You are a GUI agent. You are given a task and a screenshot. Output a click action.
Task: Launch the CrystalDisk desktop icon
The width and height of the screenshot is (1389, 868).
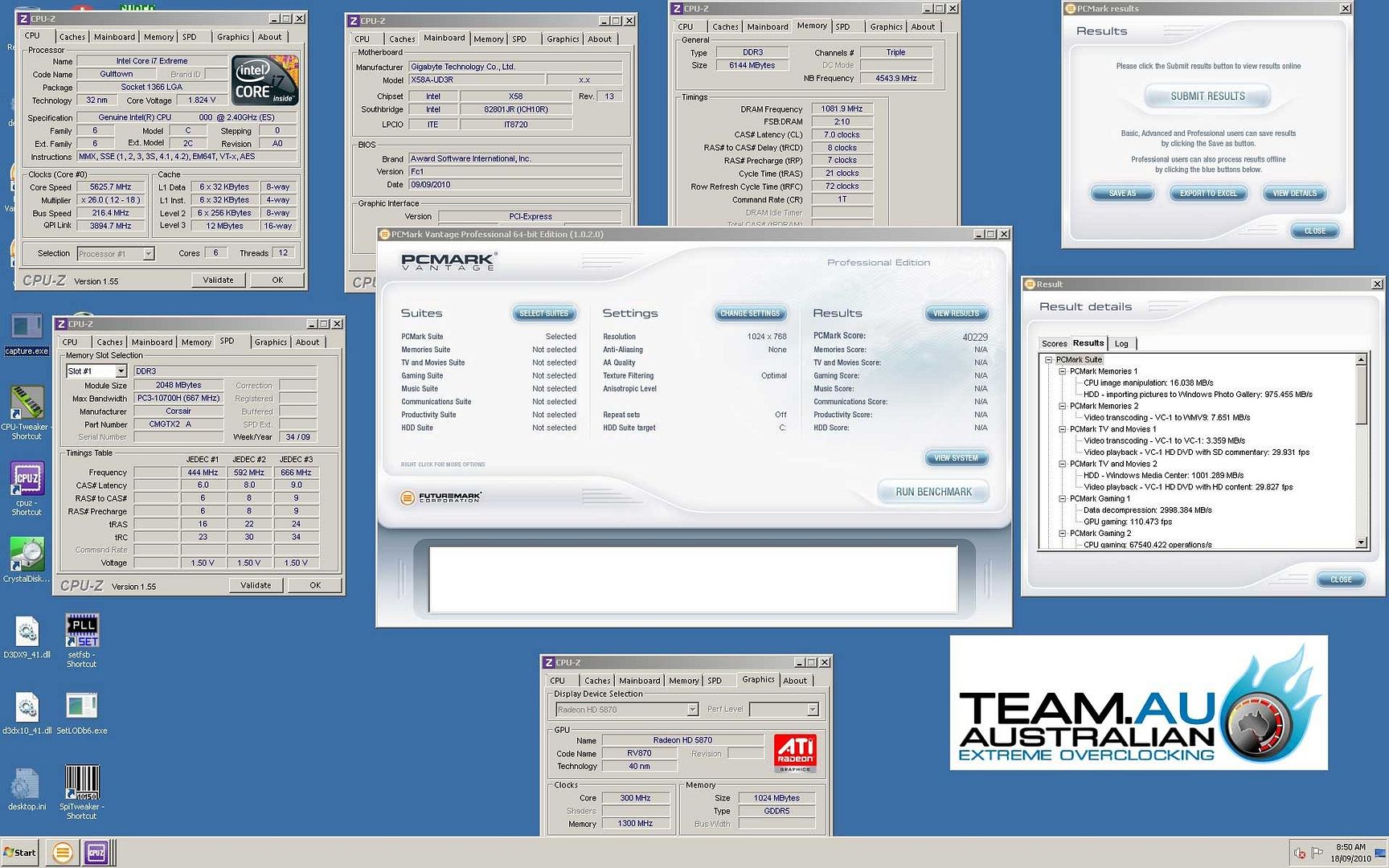(x=27, y=554)
